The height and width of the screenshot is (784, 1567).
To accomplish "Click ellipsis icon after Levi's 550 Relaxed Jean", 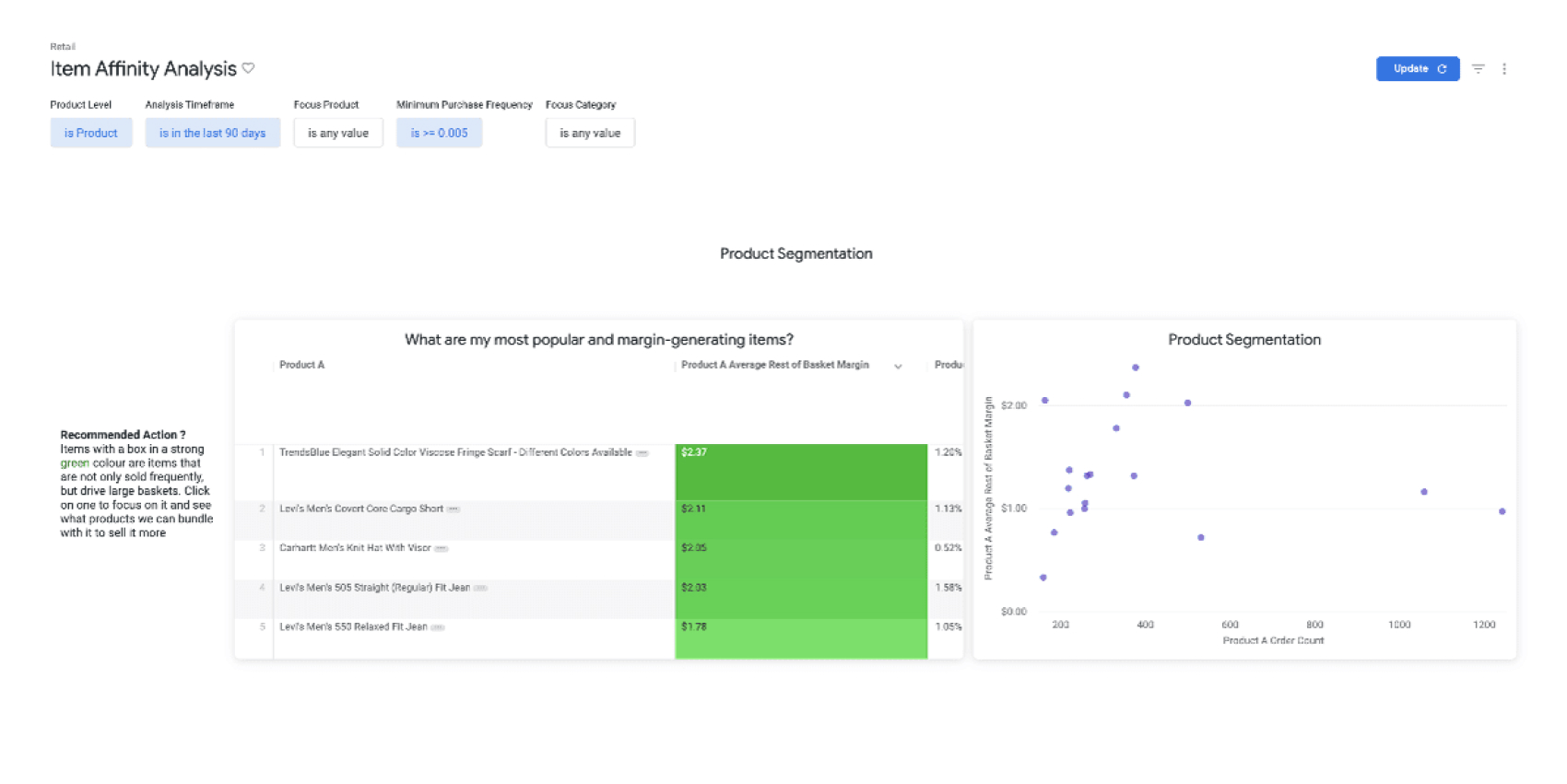I will (x=438, y=627).
